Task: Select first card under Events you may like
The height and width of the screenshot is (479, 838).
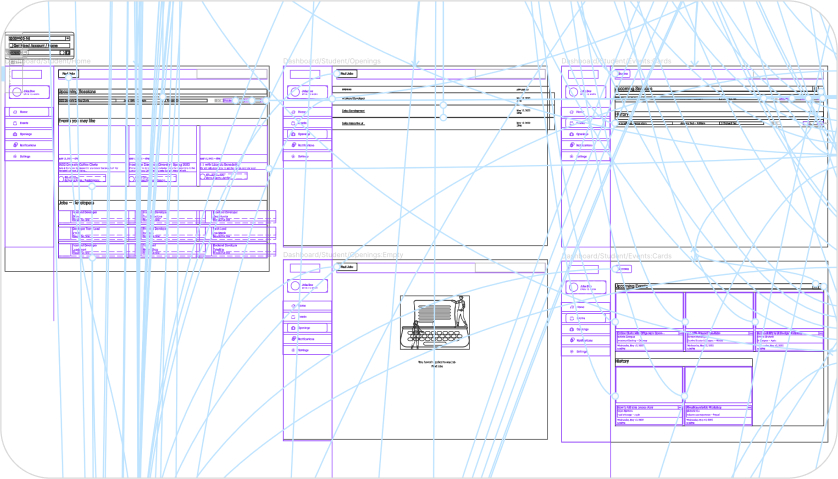Action: pyautogui.click(x=92, y=156)
